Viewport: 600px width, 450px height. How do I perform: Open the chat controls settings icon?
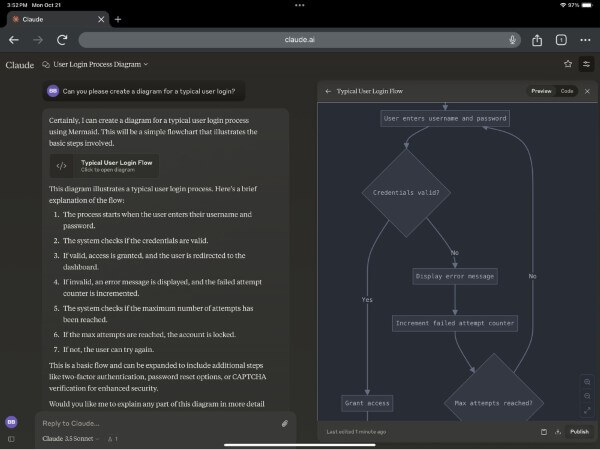pyautogui.click(x=586, y=64)
